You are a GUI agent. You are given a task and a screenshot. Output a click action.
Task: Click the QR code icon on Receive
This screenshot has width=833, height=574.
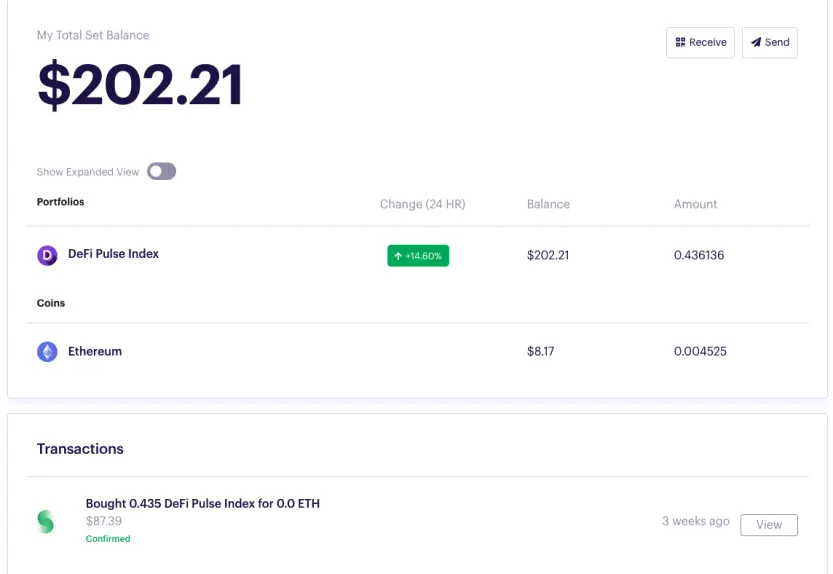[680, 42]
